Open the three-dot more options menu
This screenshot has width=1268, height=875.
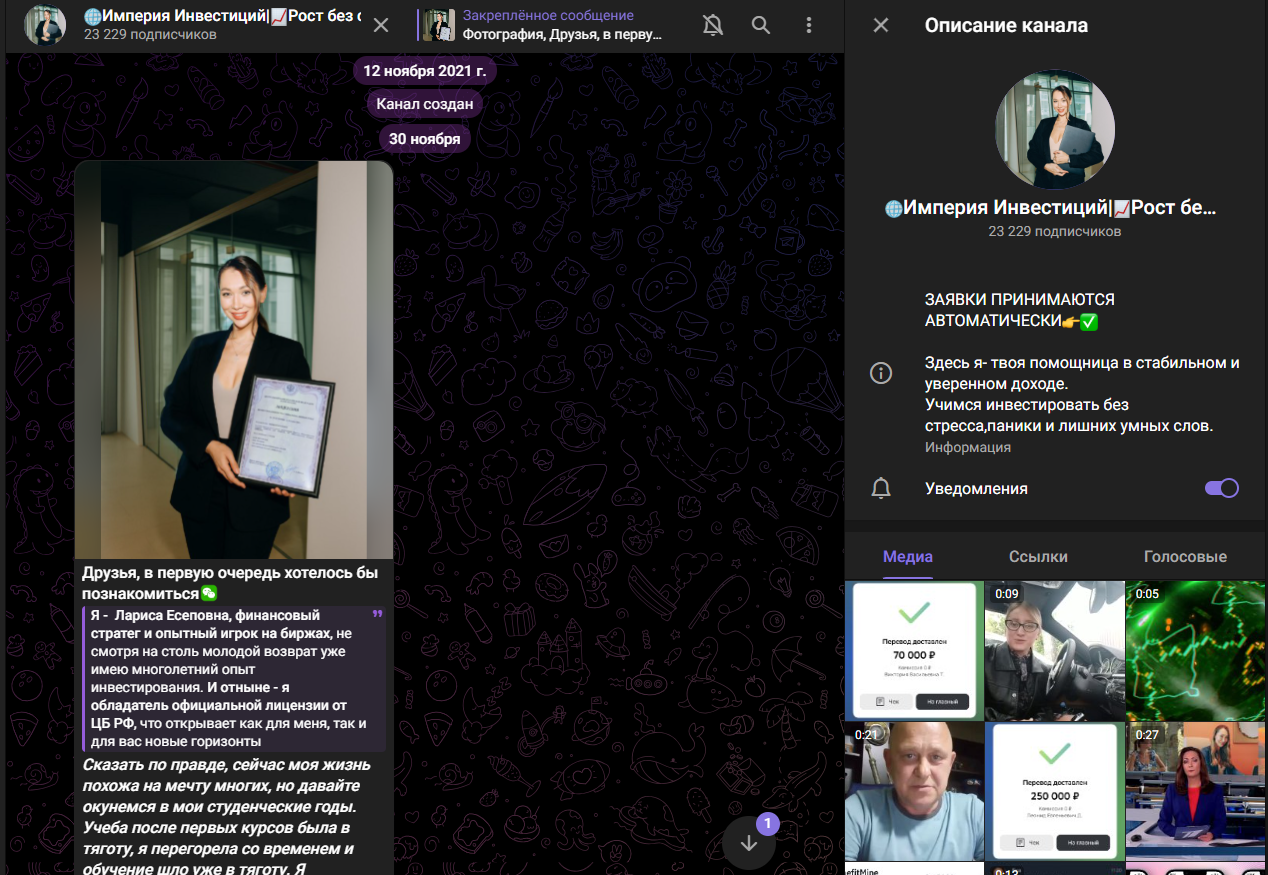point(809,26)
